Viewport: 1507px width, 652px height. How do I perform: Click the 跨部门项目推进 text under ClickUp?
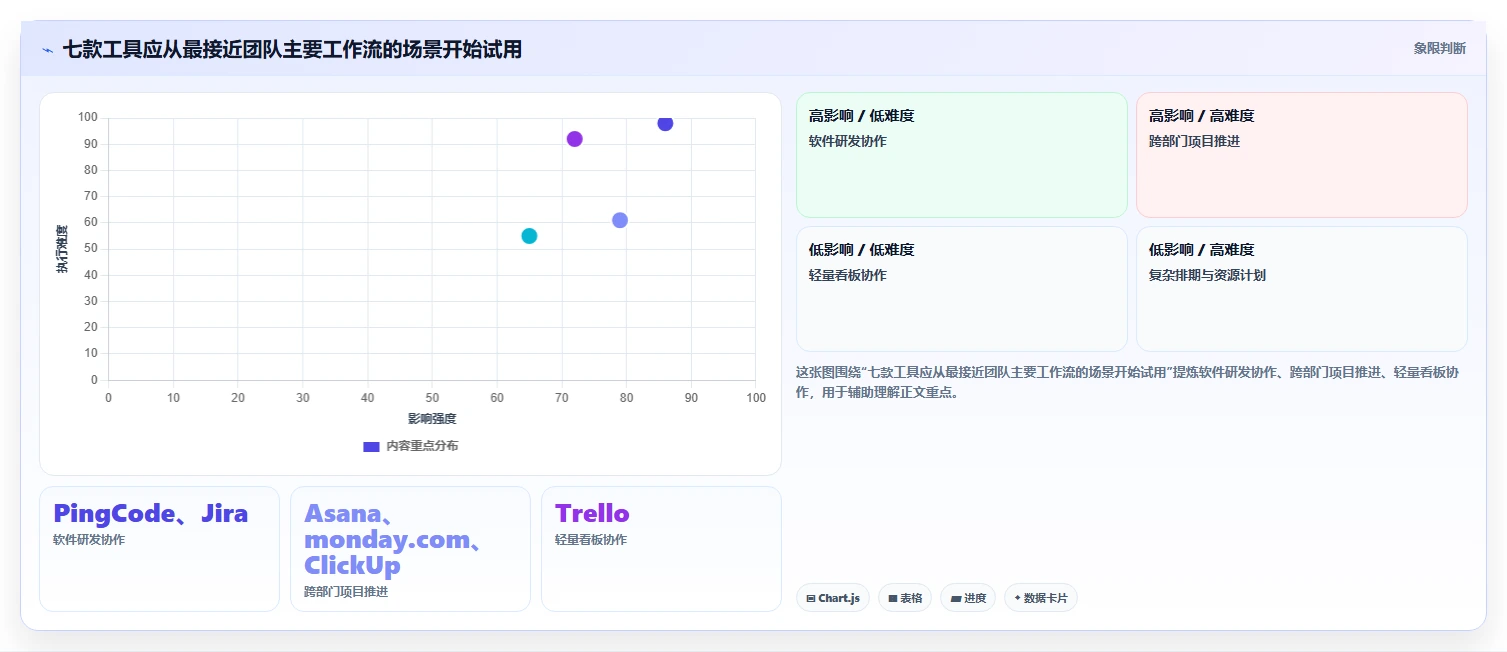346,592
